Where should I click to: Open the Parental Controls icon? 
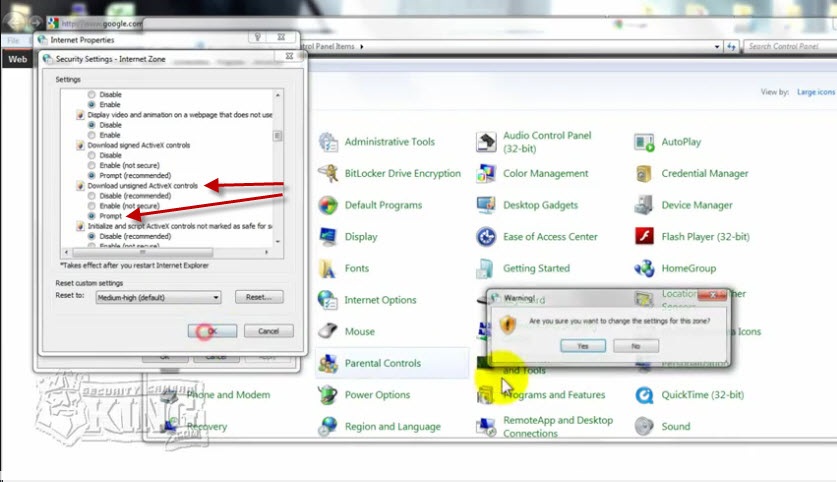click(x=328, y=364)
